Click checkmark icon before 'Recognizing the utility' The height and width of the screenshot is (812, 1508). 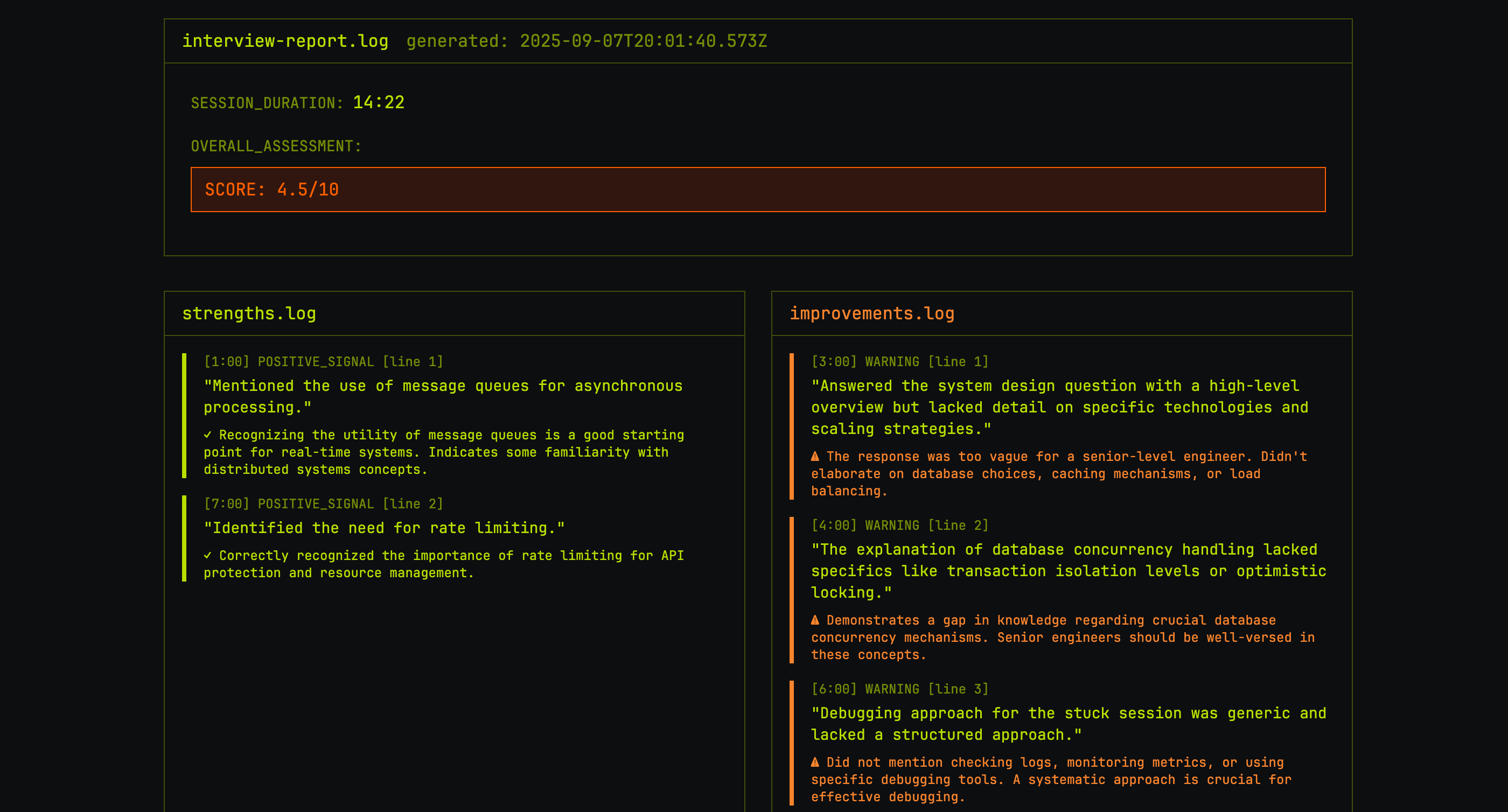click(208, 435)
